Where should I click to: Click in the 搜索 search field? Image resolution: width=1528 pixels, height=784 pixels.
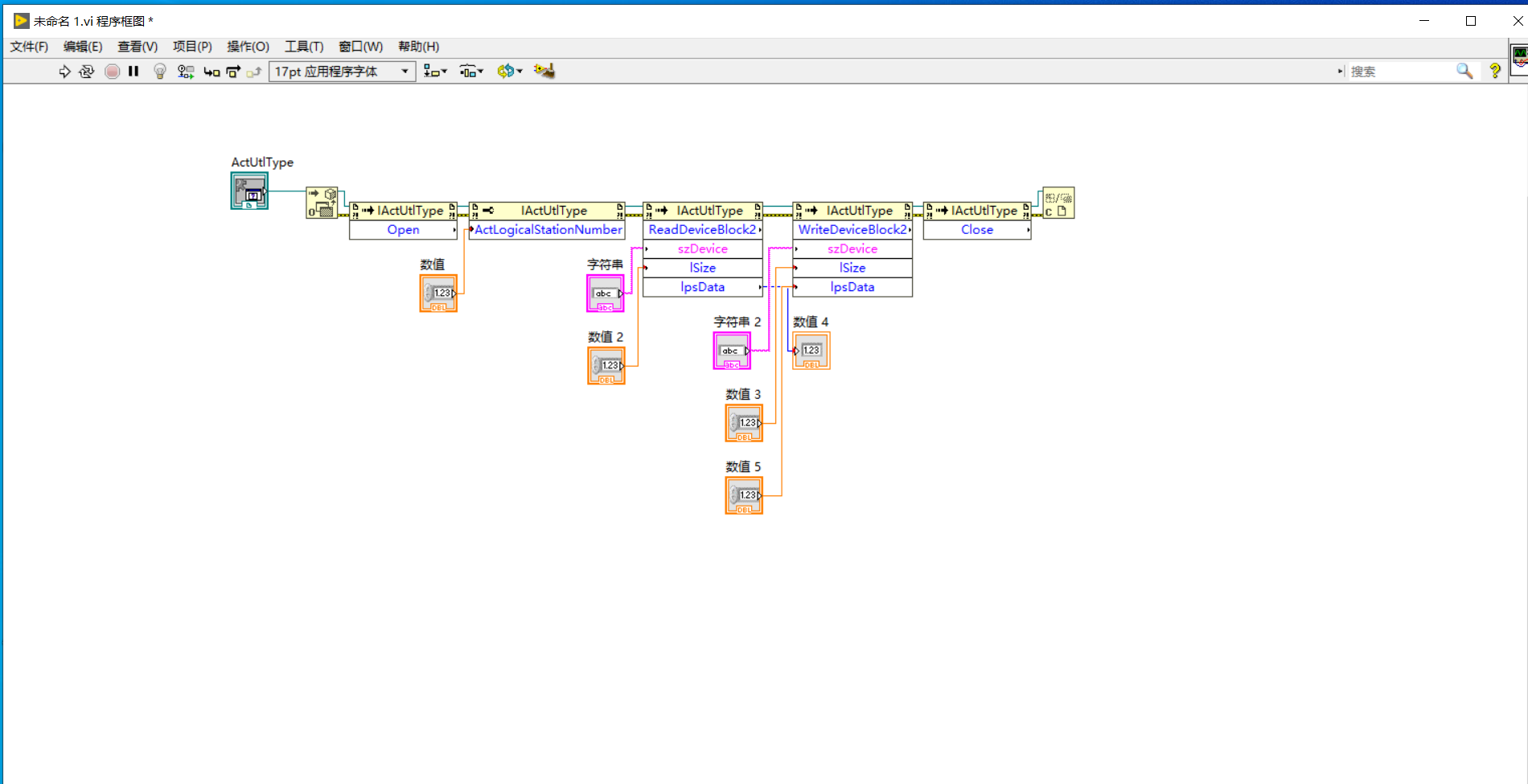1401,72
